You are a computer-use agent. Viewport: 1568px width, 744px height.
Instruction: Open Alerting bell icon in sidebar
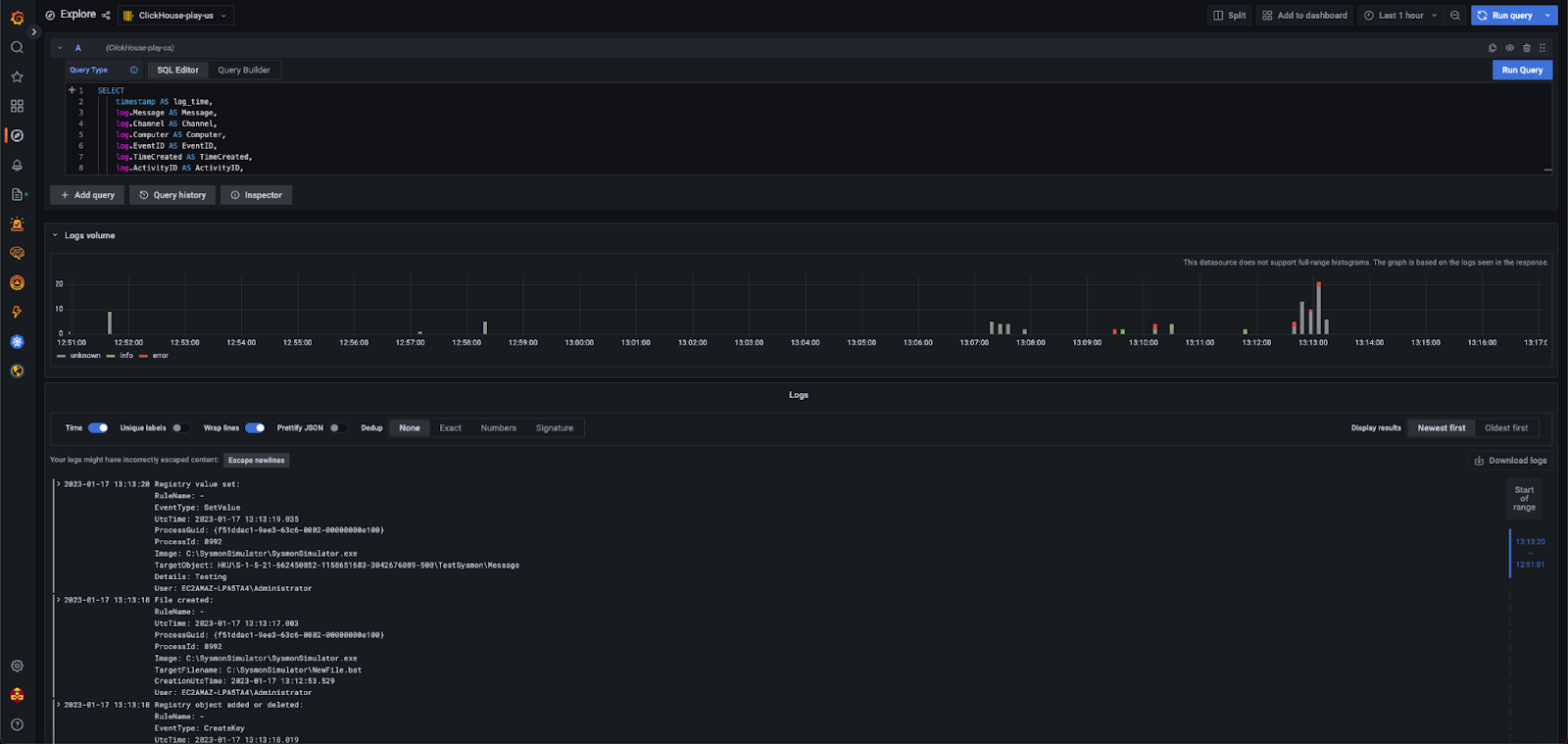point(17,165)
